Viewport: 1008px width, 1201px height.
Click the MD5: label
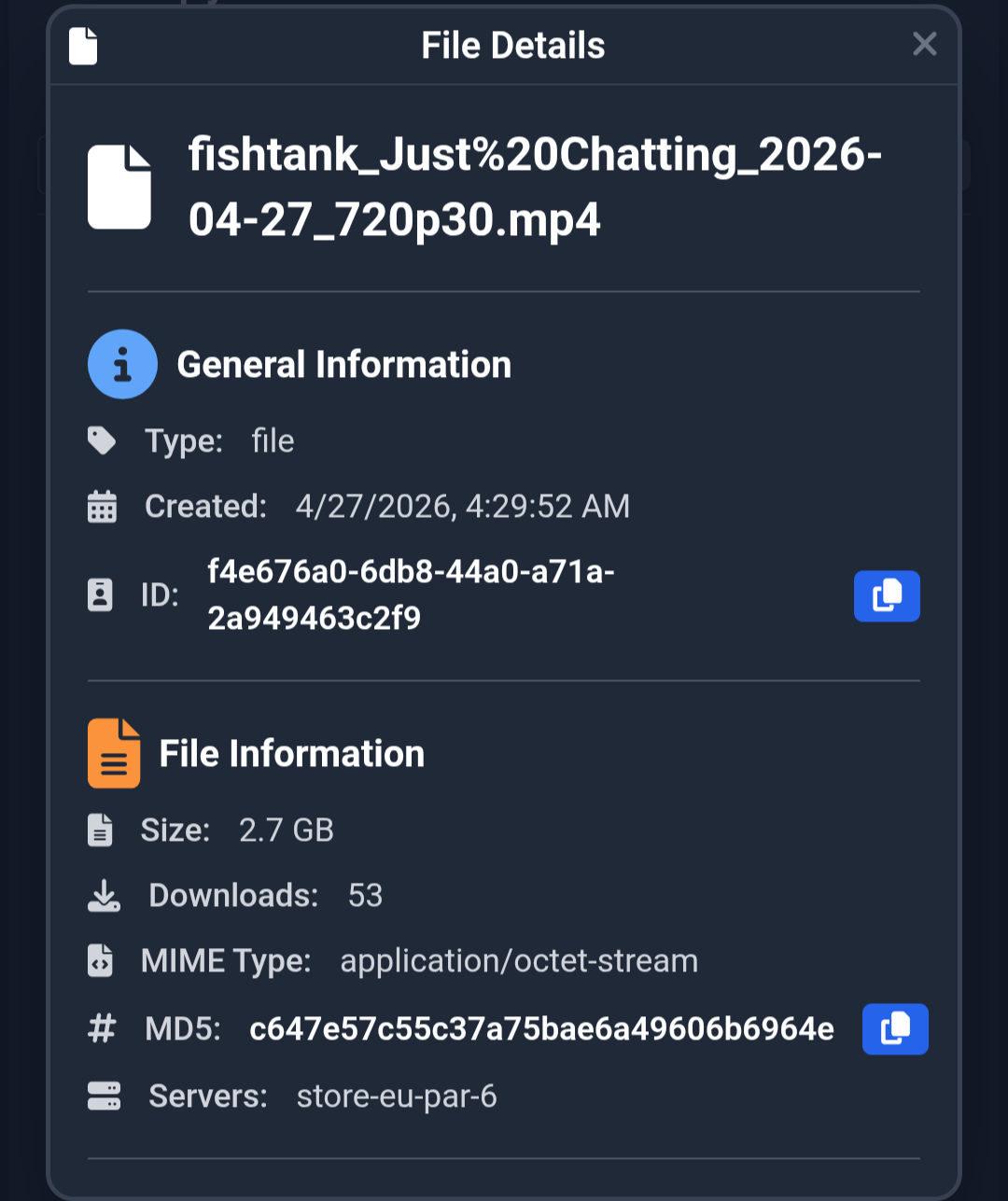point(183,1028)
